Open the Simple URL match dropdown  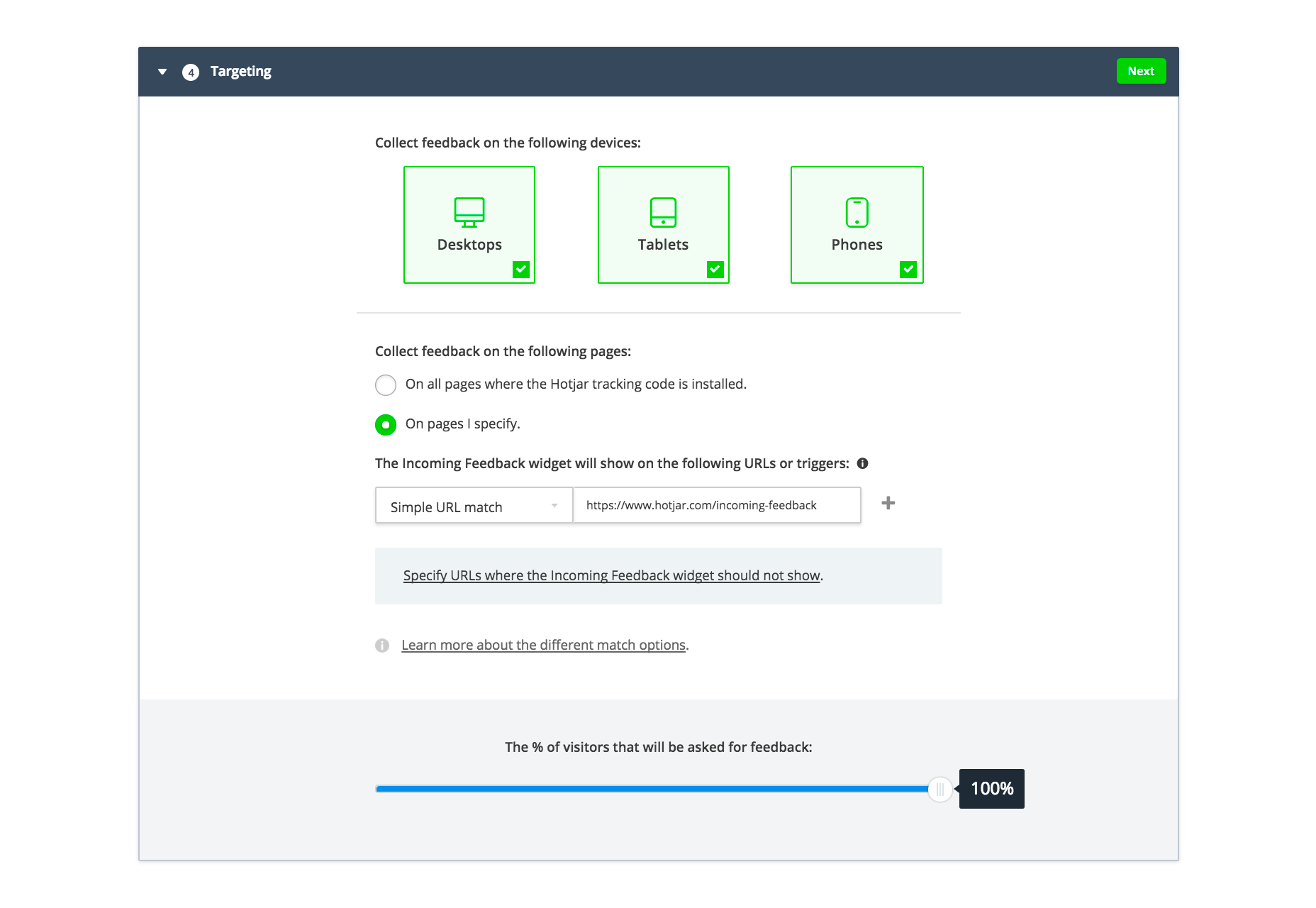coord(474,506)
